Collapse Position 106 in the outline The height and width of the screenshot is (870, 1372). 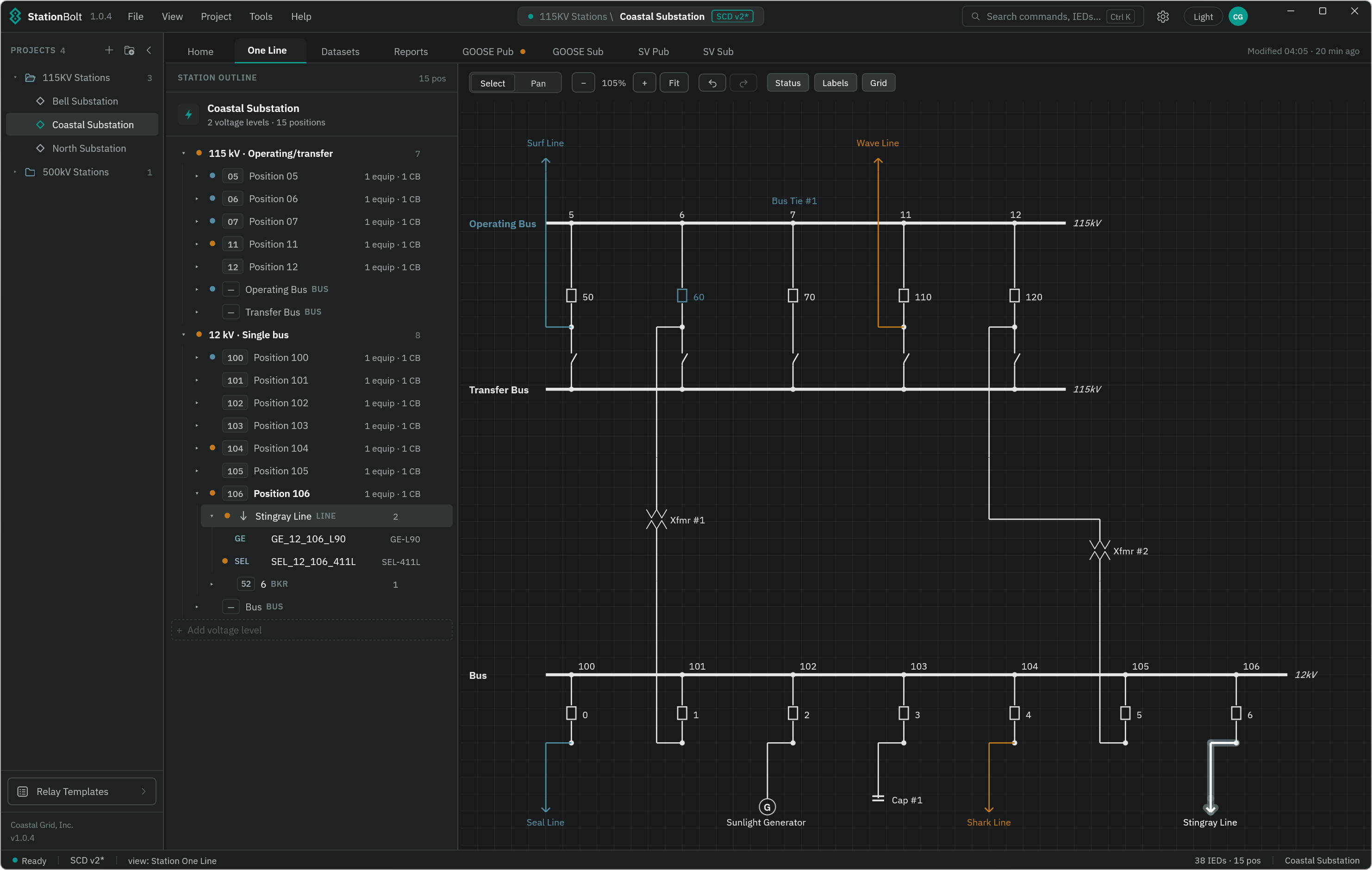tap(197, 493)
